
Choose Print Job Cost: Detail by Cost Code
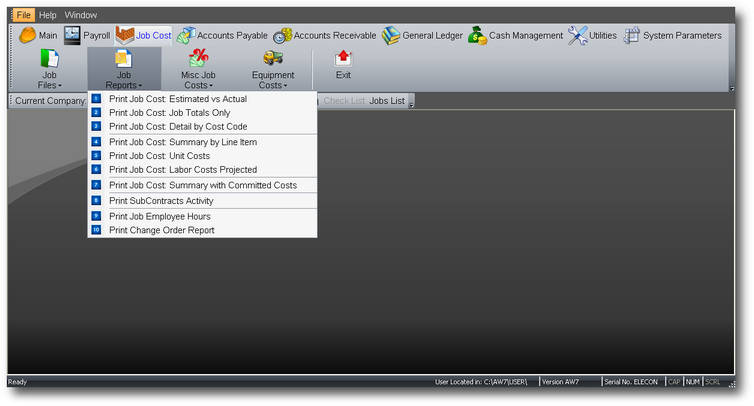202,127
